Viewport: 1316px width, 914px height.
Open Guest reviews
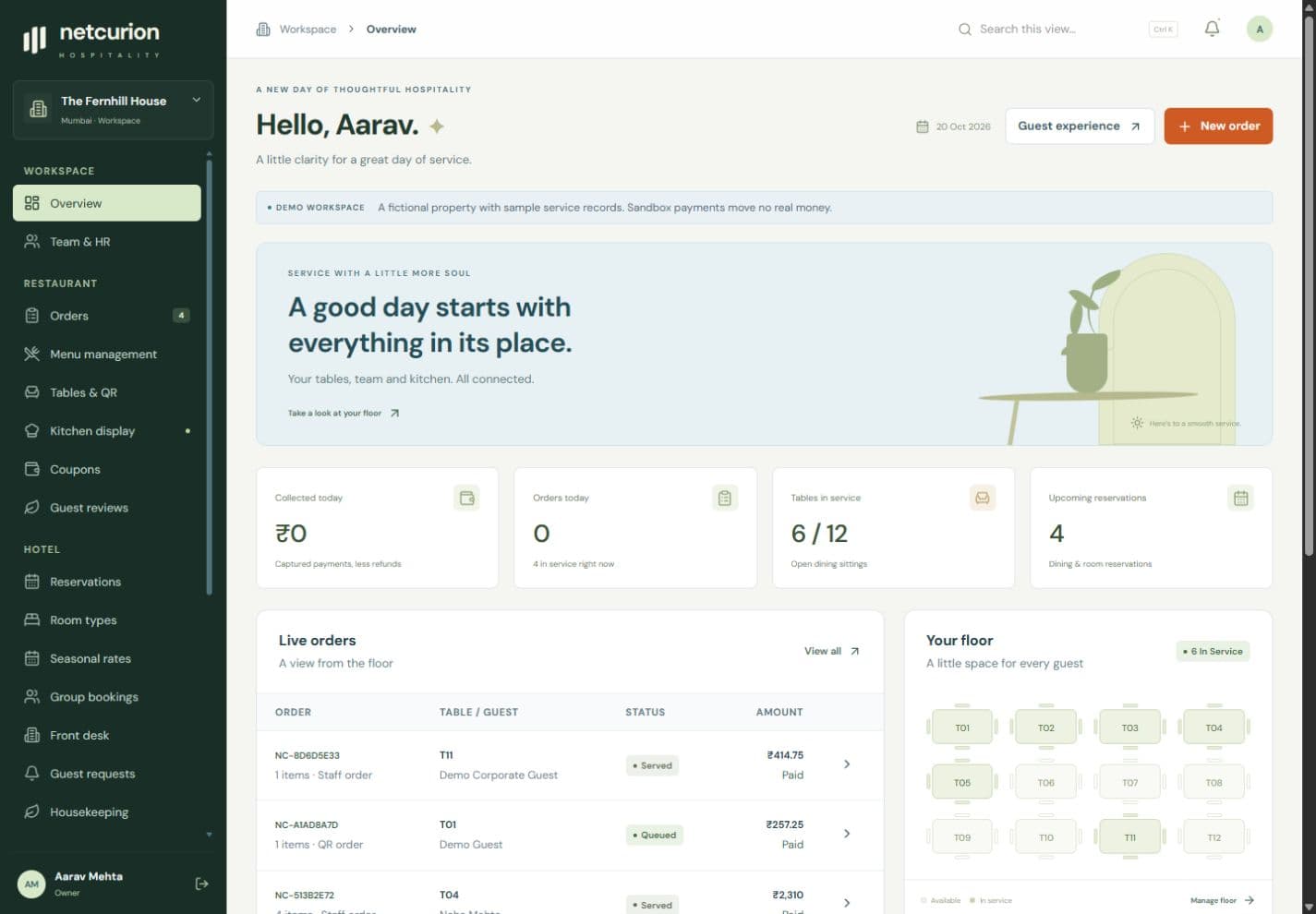[107, 508]
